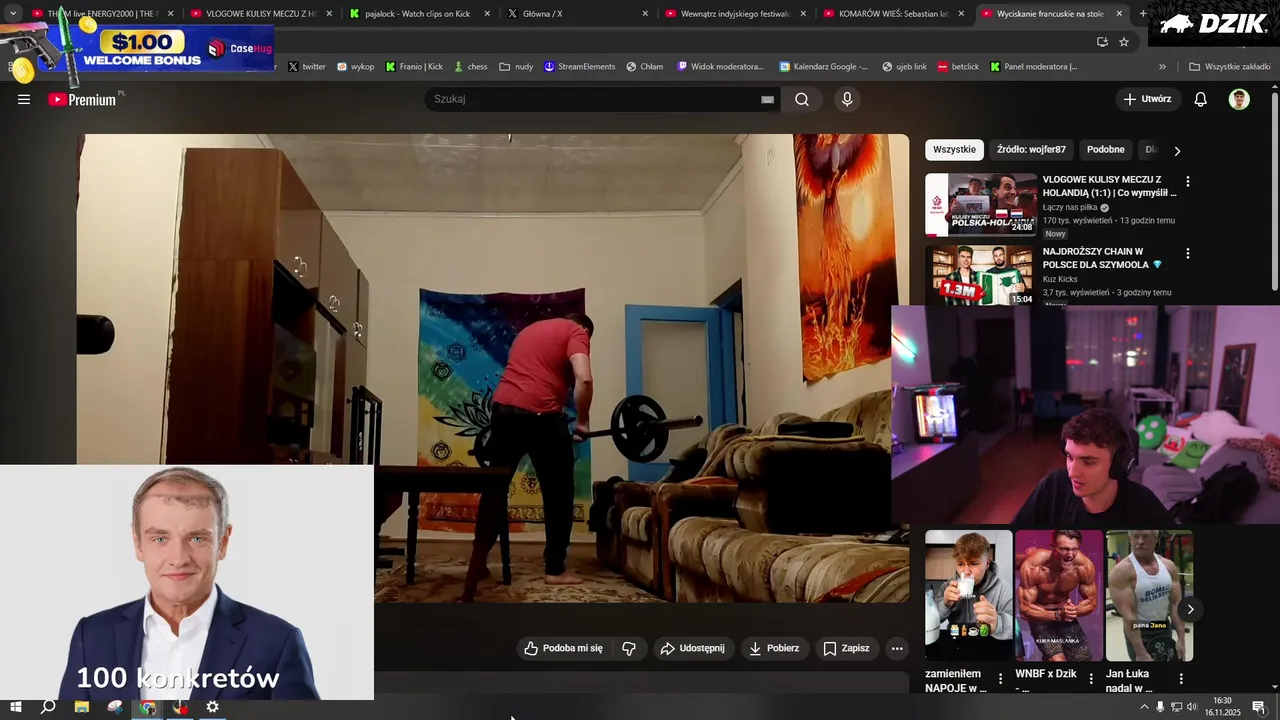Open the on-screen keyboard icon in search
This screenshot has height=720, width=1280.
pos(767,99)
